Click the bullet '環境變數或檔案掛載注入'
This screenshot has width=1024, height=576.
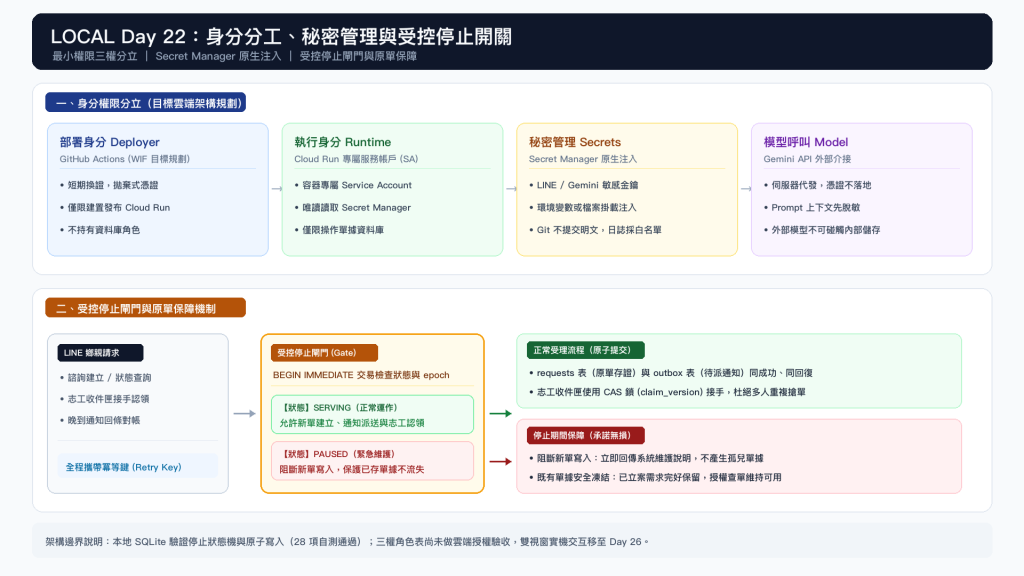586,208
